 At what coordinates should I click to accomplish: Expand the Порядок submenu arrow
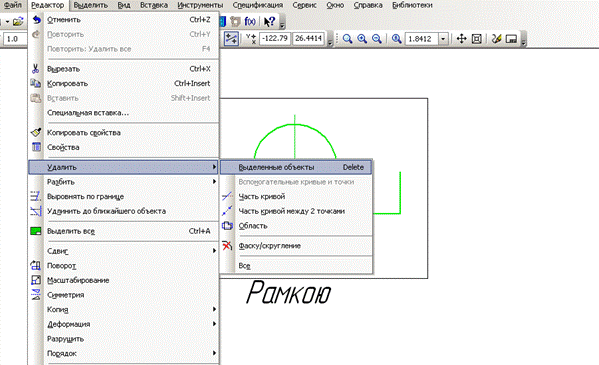pyautogui.click(x=214, y=353)
